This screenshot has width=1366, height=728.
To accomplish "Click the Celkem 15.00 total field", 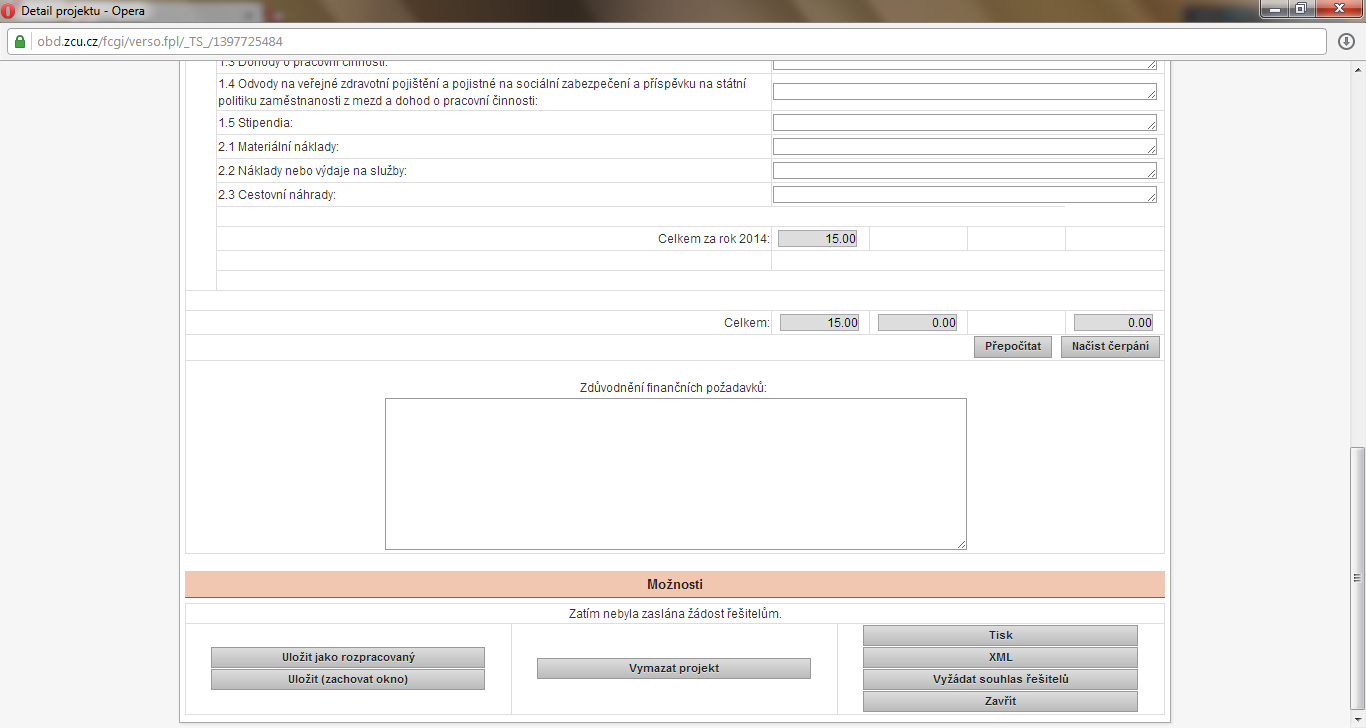I will (820, 323).
